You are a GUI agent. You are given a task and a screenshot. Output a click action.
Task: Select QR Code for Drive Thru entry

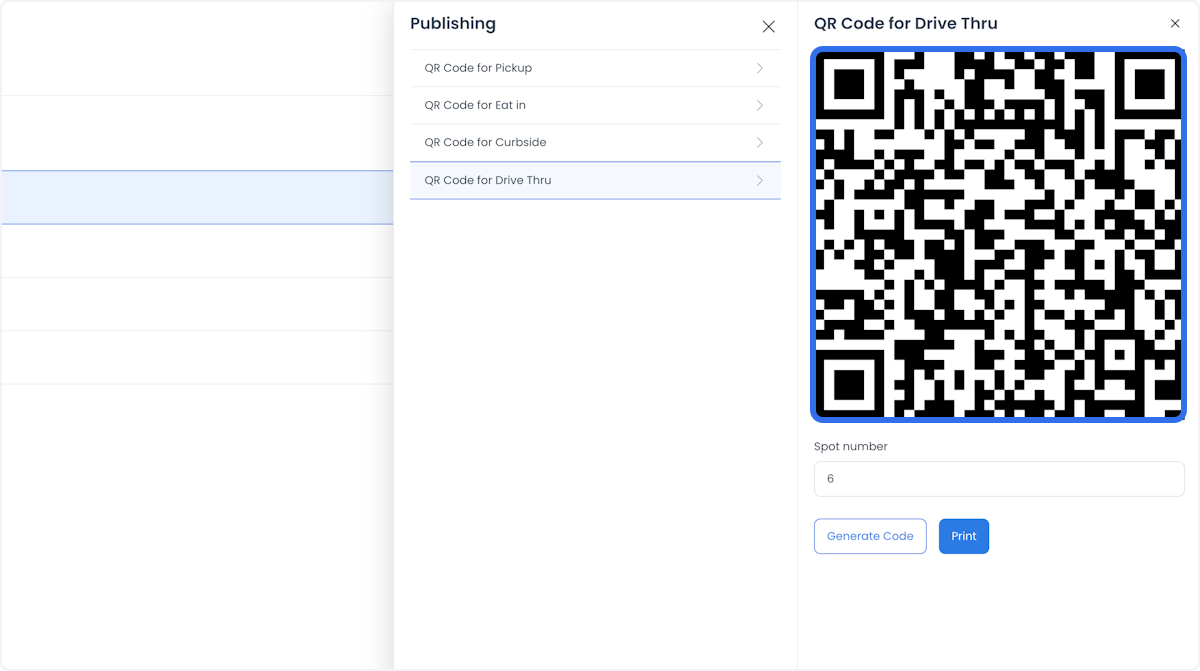595,180
